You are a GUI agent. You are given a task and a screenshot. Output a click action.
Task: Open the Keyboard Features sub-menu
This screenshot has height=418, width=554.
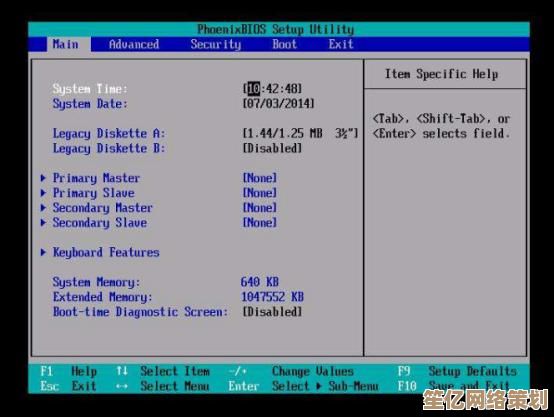(x=106, y=252)
